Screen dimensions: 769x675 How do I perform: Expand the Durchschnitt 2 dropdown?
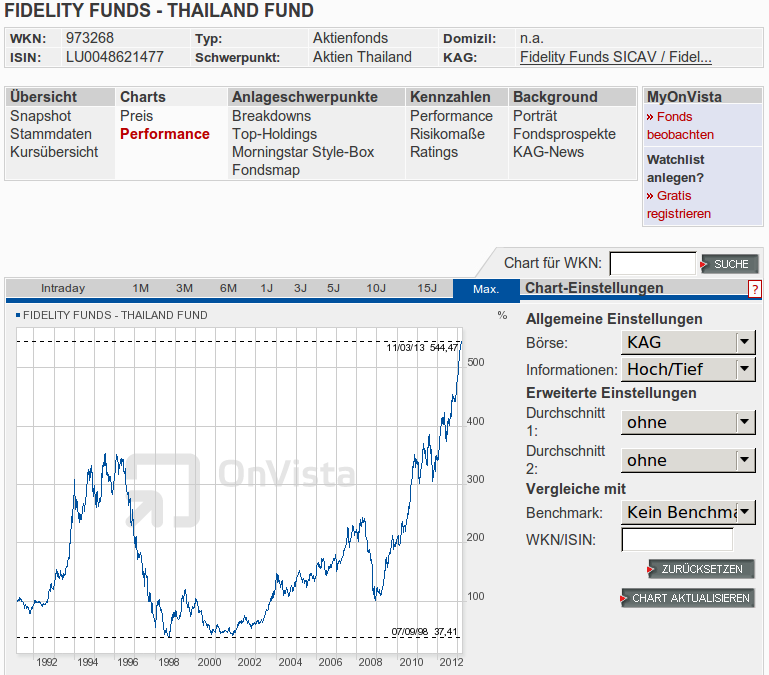click(688, 461)
